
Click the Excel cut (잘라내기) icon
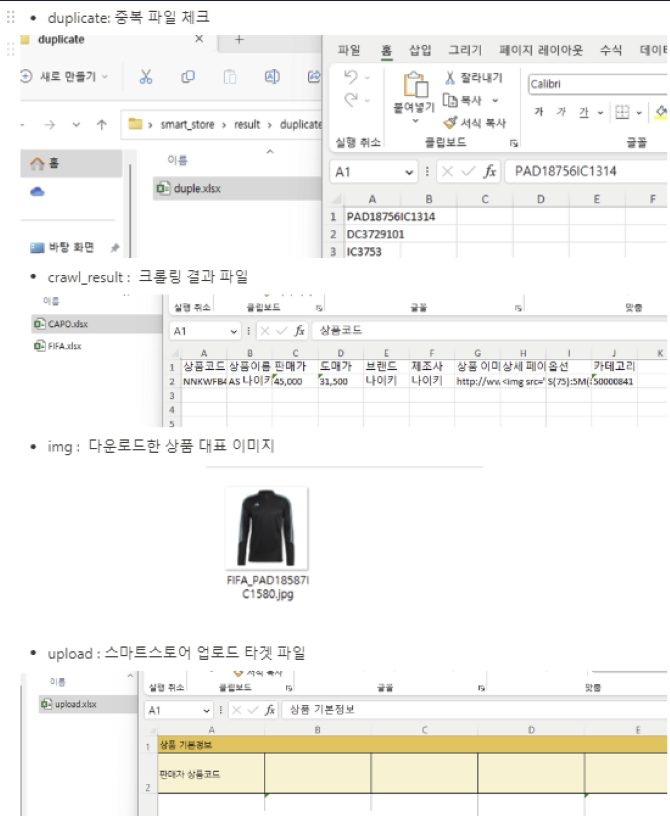tap(450, 78)
